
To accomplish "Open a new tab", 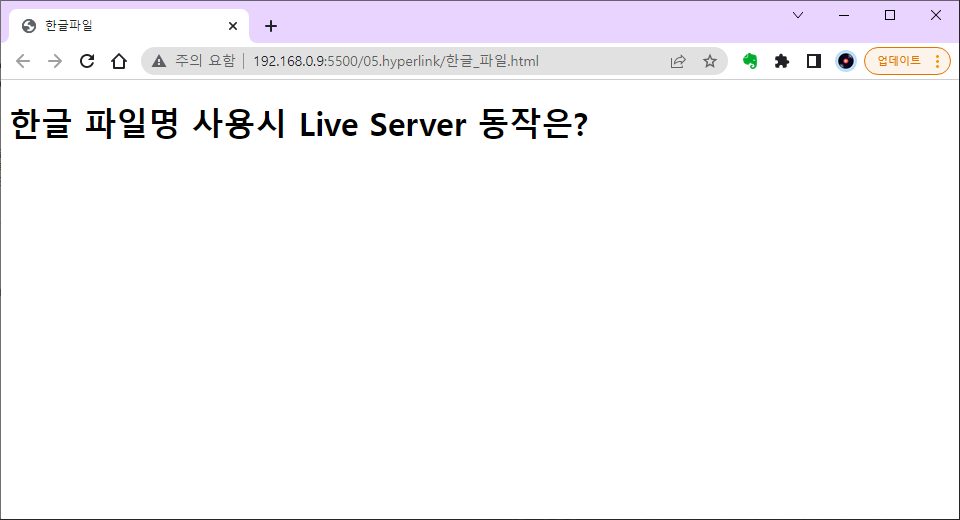I will 271,26.
